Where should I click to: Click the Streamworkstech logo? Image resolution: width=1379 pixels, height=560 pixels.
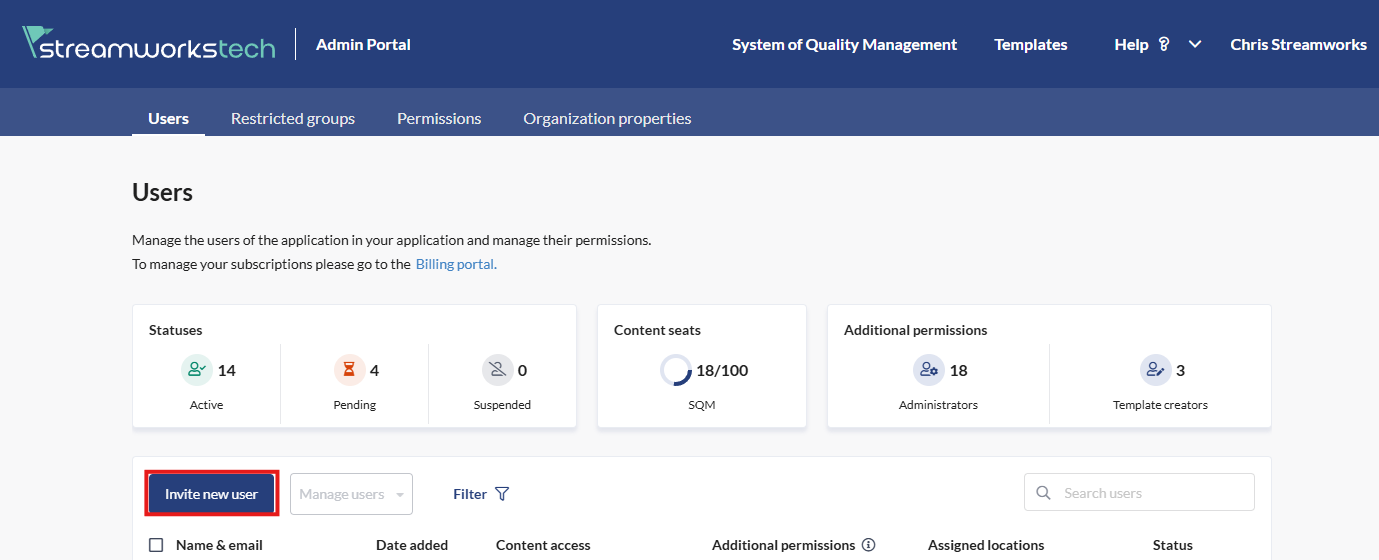pyautogui.click(x=148, y=44)
